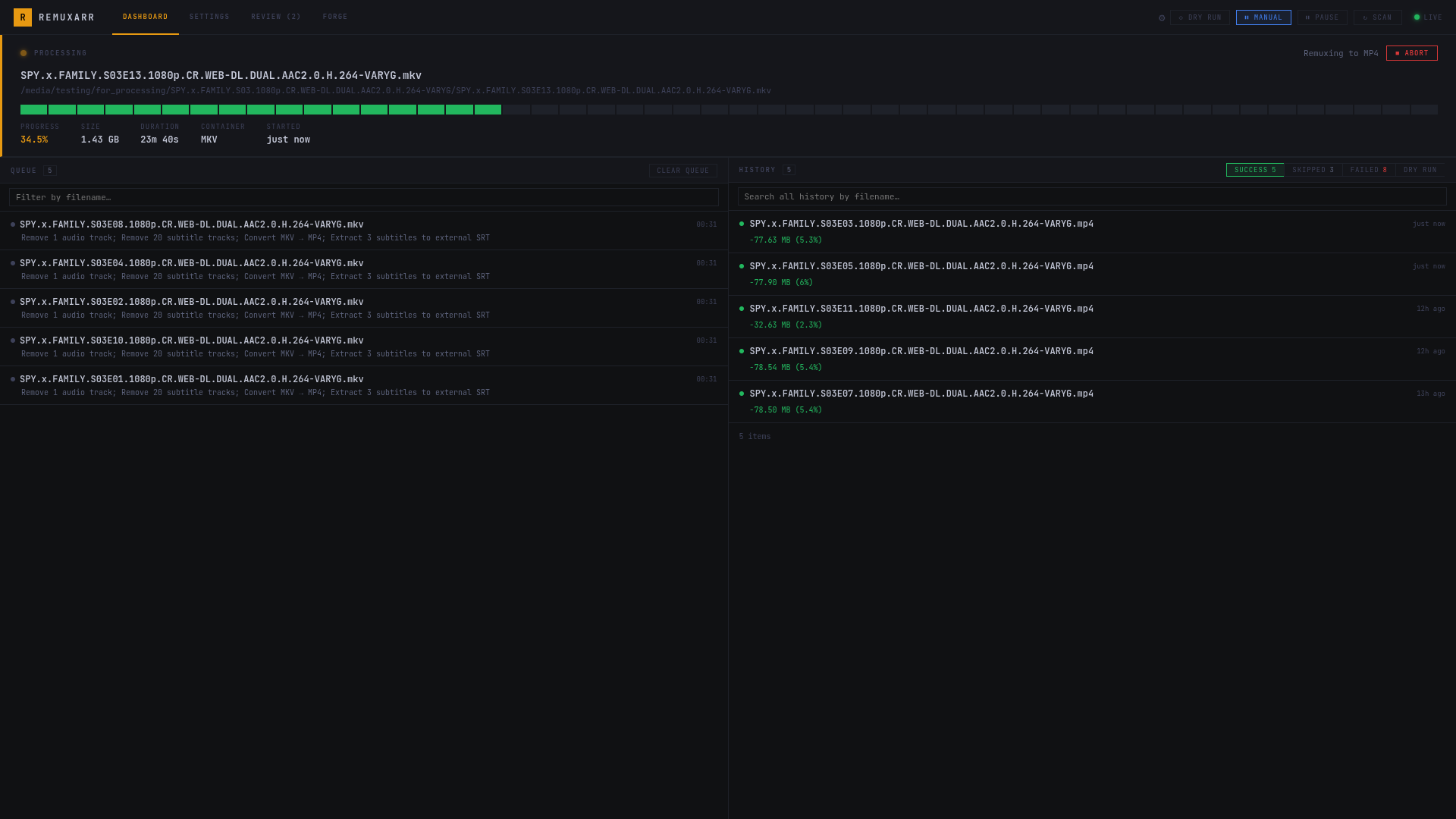Switch to the Dashboard tab
The height and width of the screenshot is (819, 1456).
146,17
